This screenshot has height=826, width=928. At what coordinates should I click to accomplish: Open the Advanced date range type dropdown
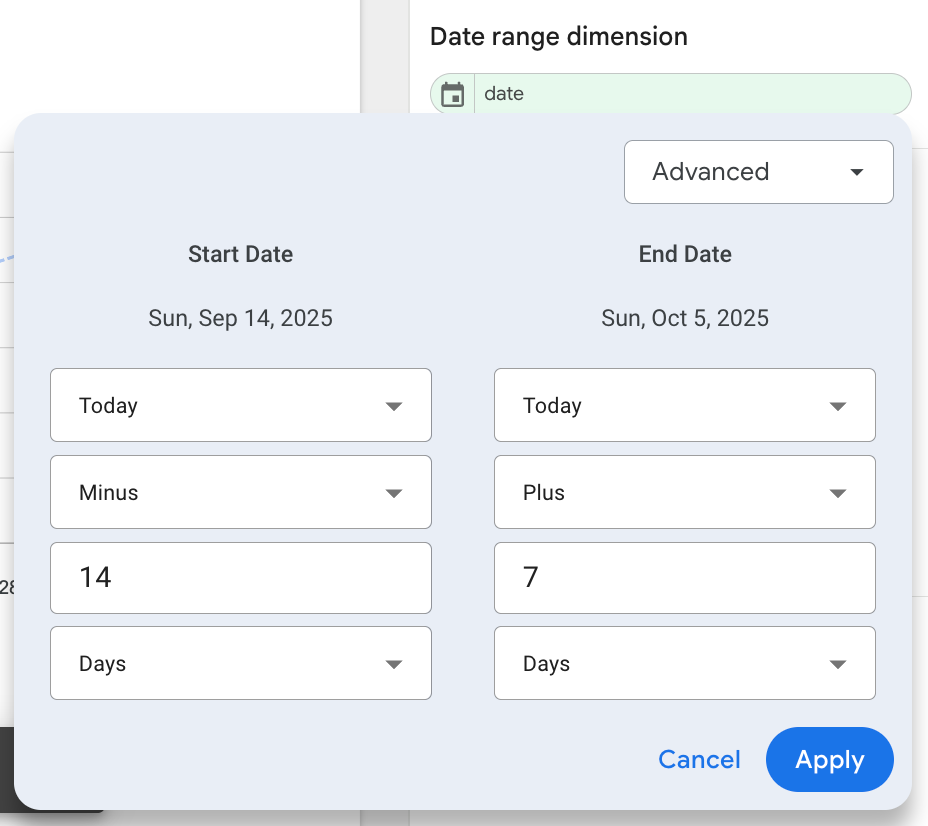[x=758, y=172]
